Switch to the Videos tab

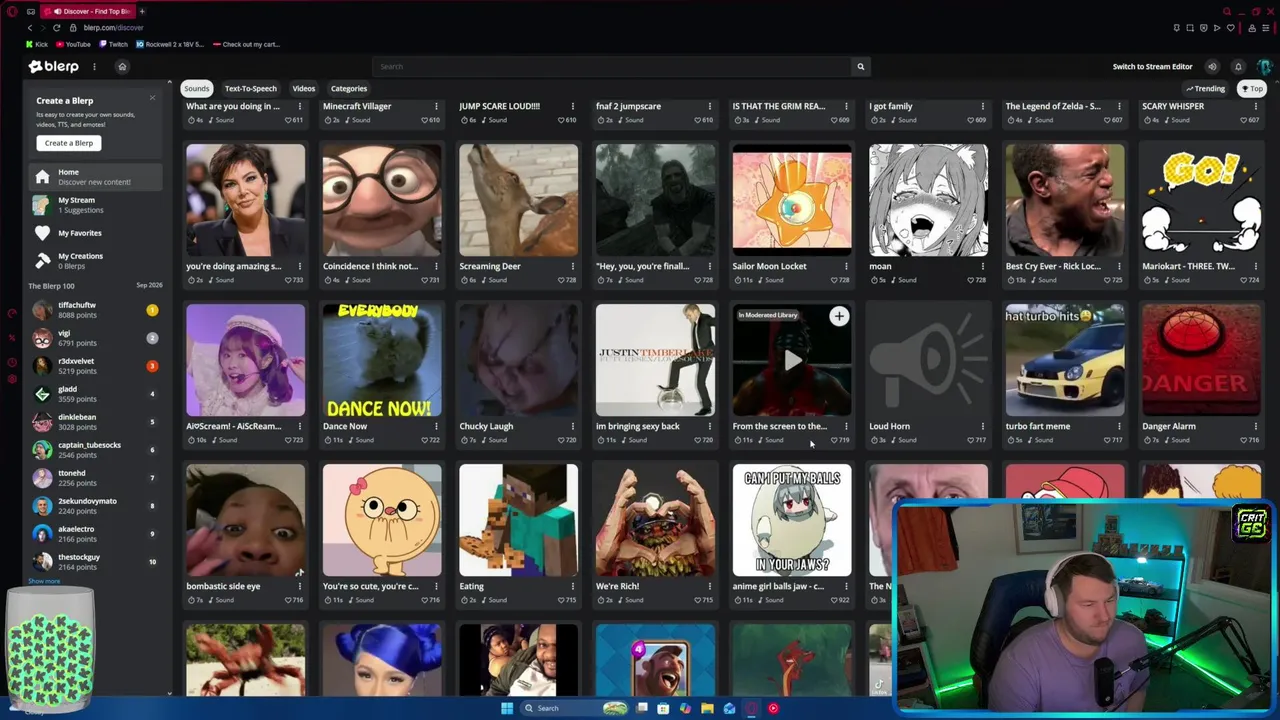click(304, 88)
